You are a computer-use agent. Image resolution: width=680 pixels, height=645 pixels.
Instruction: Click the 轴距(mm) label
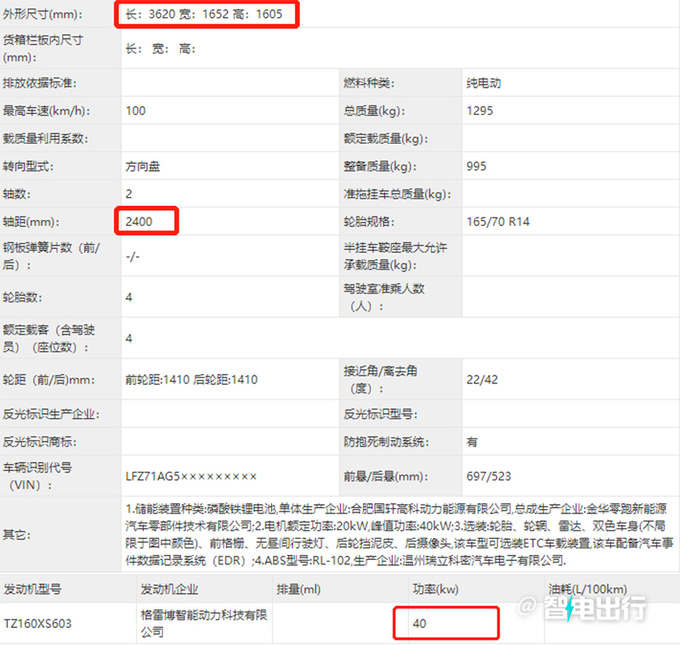31,222
